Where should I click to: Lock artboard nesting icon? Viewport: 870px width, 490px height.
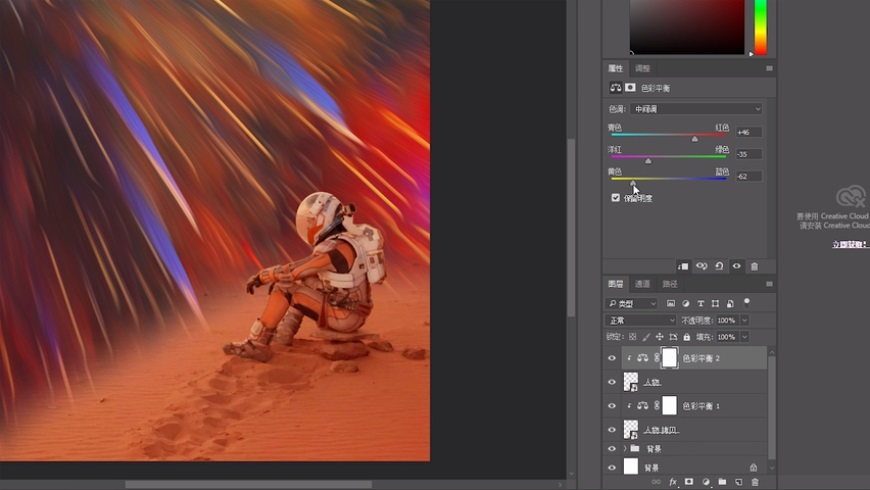(673, 337)
